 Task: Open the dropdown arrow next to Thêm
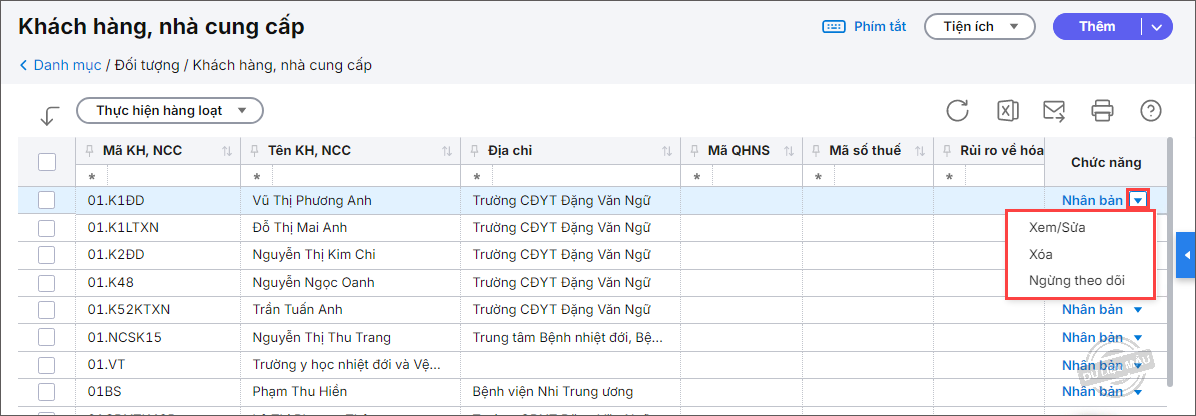[1157, 27]
